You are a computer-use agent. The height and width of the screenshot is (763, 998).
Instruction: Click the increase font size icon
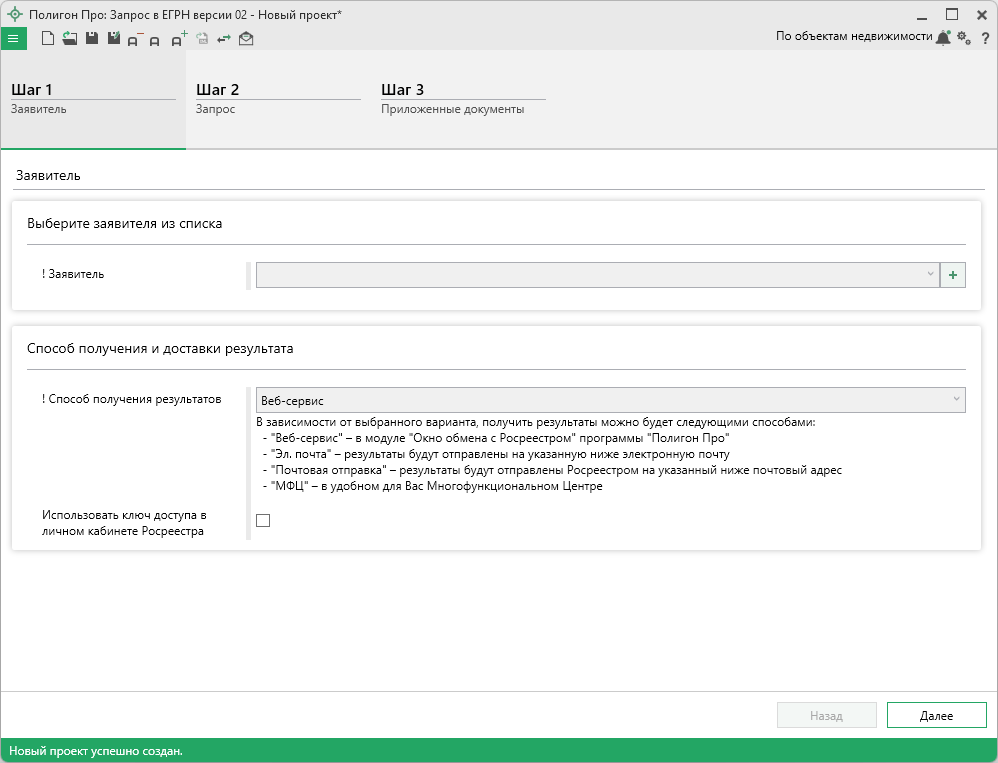(179, 39)
